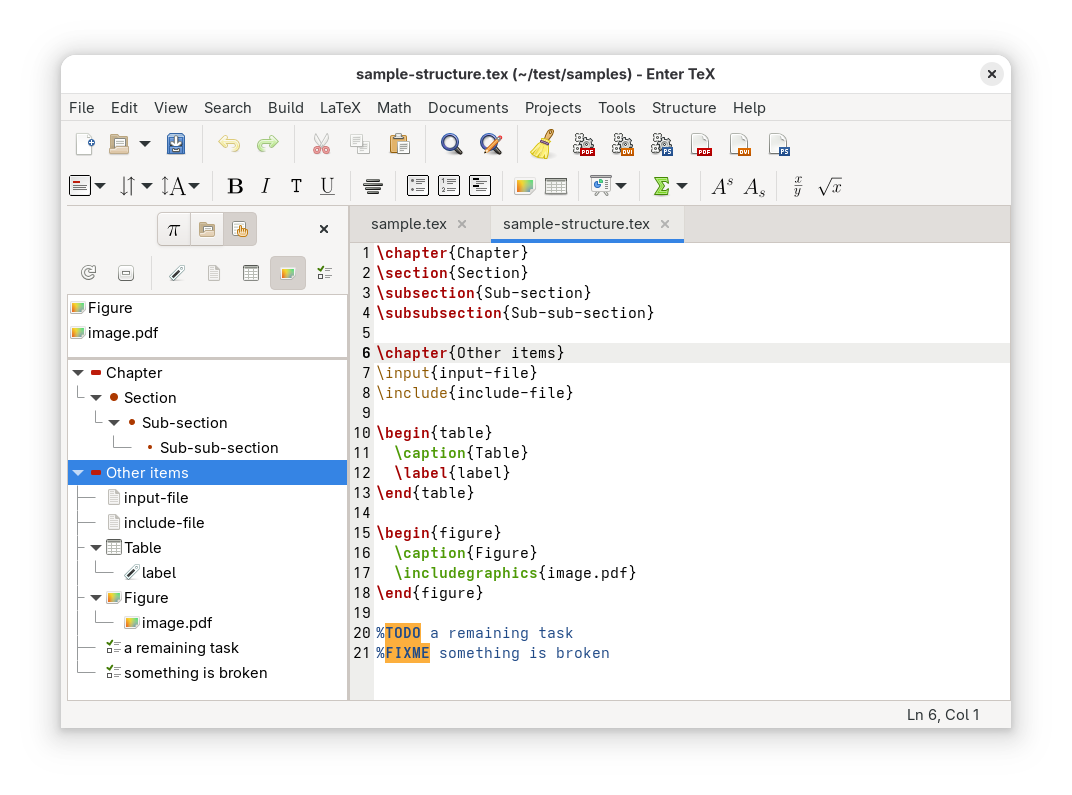Click the Clean-up build files broom icon

(x=543, y=145)
